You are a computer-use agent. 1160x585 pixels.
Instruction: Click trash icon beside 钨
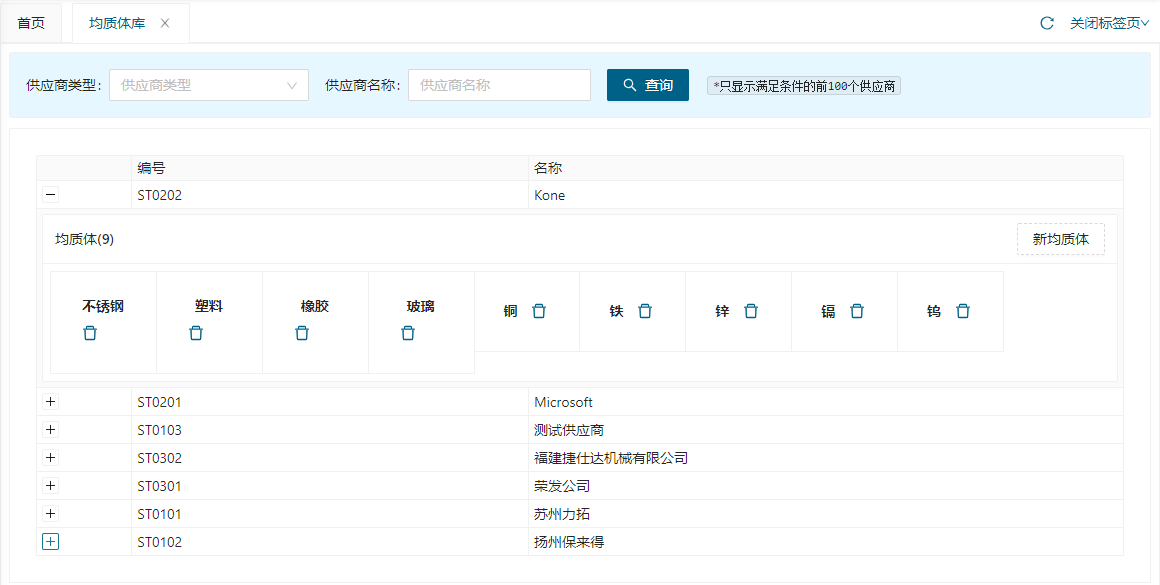[963, 311]
